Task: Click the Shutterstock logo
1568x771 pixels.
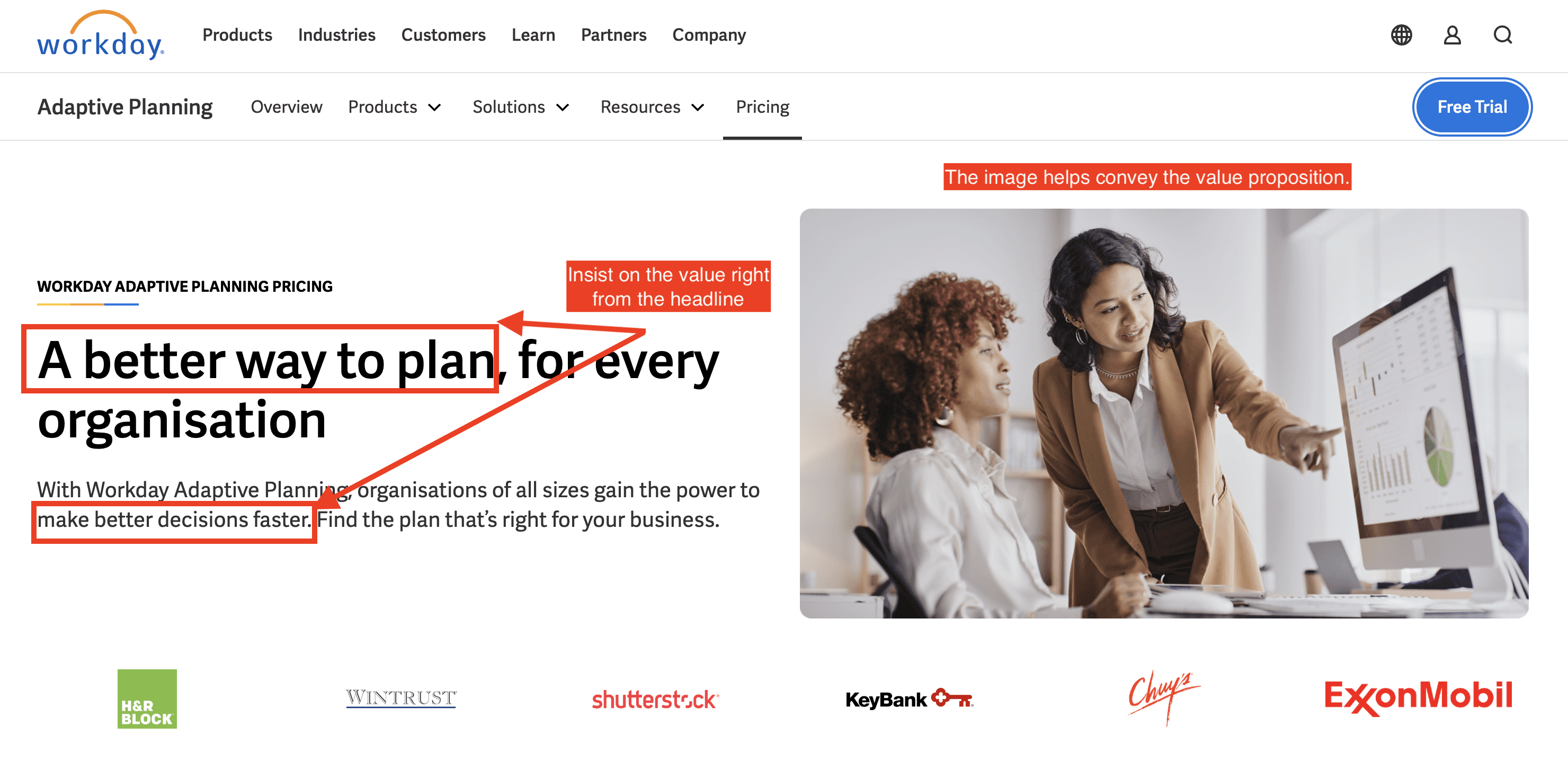Action: coord(656,700)
